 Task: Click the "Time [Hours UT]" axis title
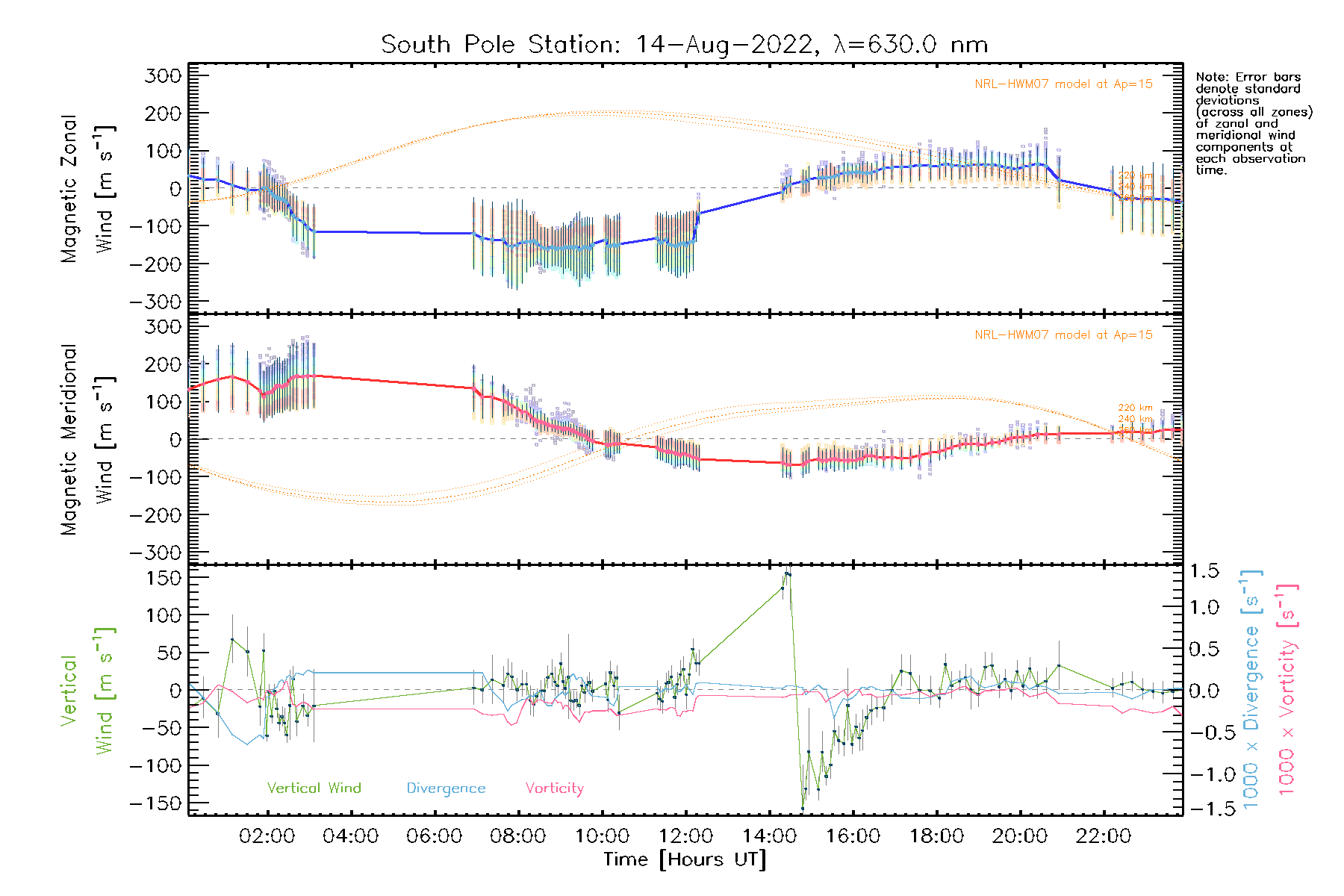(x=685, y=859)
